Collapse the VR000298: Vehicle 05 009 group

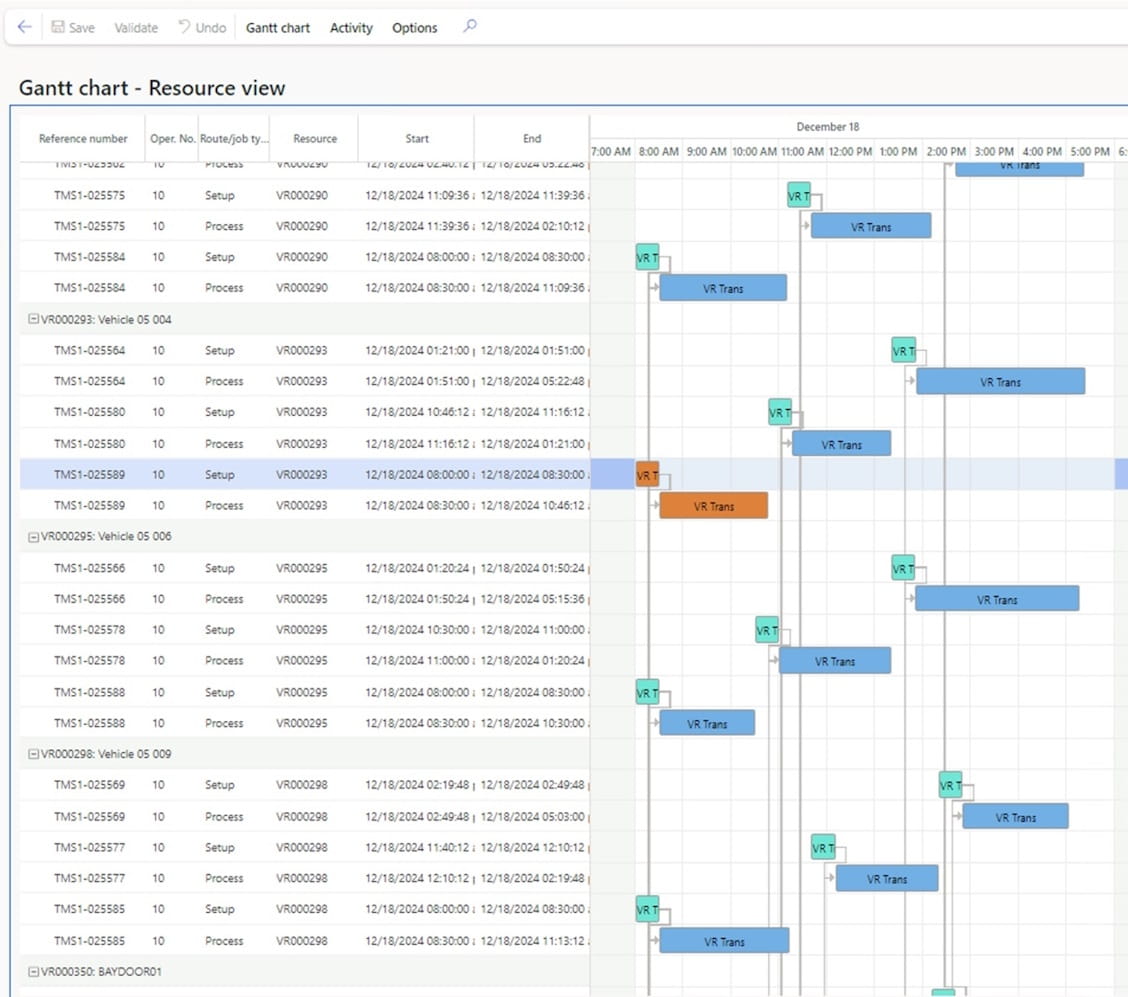pos(33,754)
